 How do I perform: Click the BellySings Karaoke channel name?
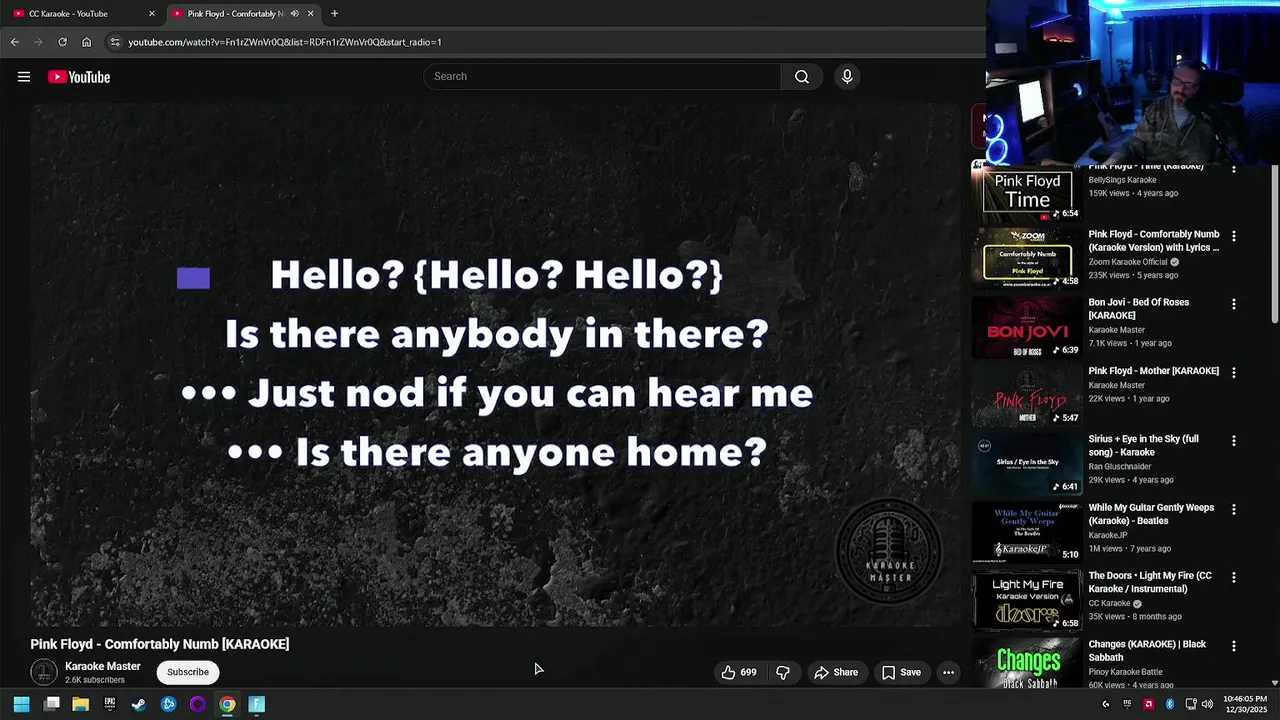1122,180
